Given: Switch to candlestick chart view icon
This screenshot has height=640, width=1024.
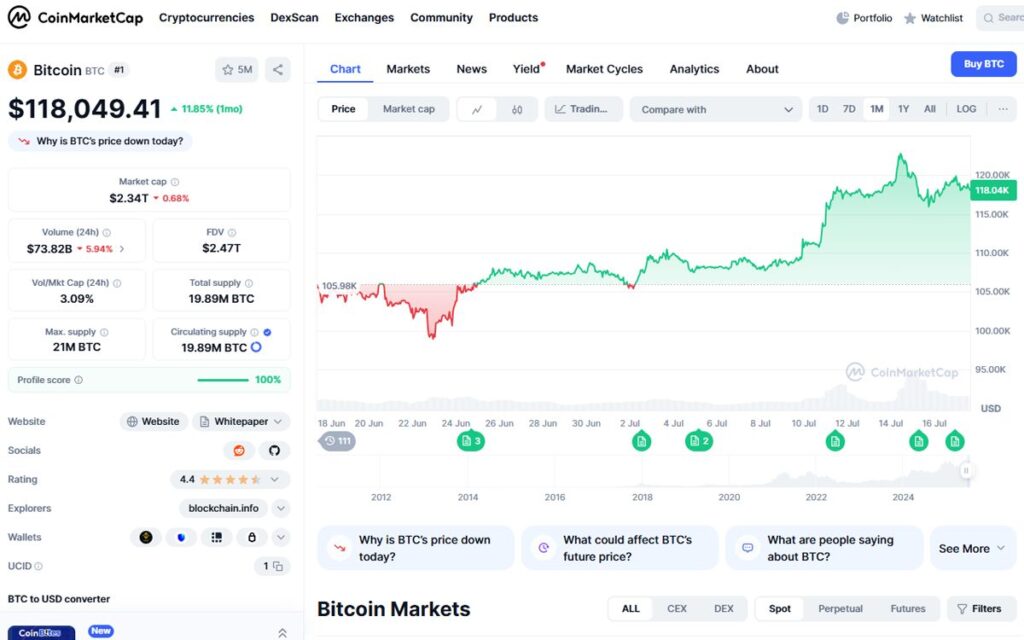Looking at the screenshot, I should (x=517, y=110).
